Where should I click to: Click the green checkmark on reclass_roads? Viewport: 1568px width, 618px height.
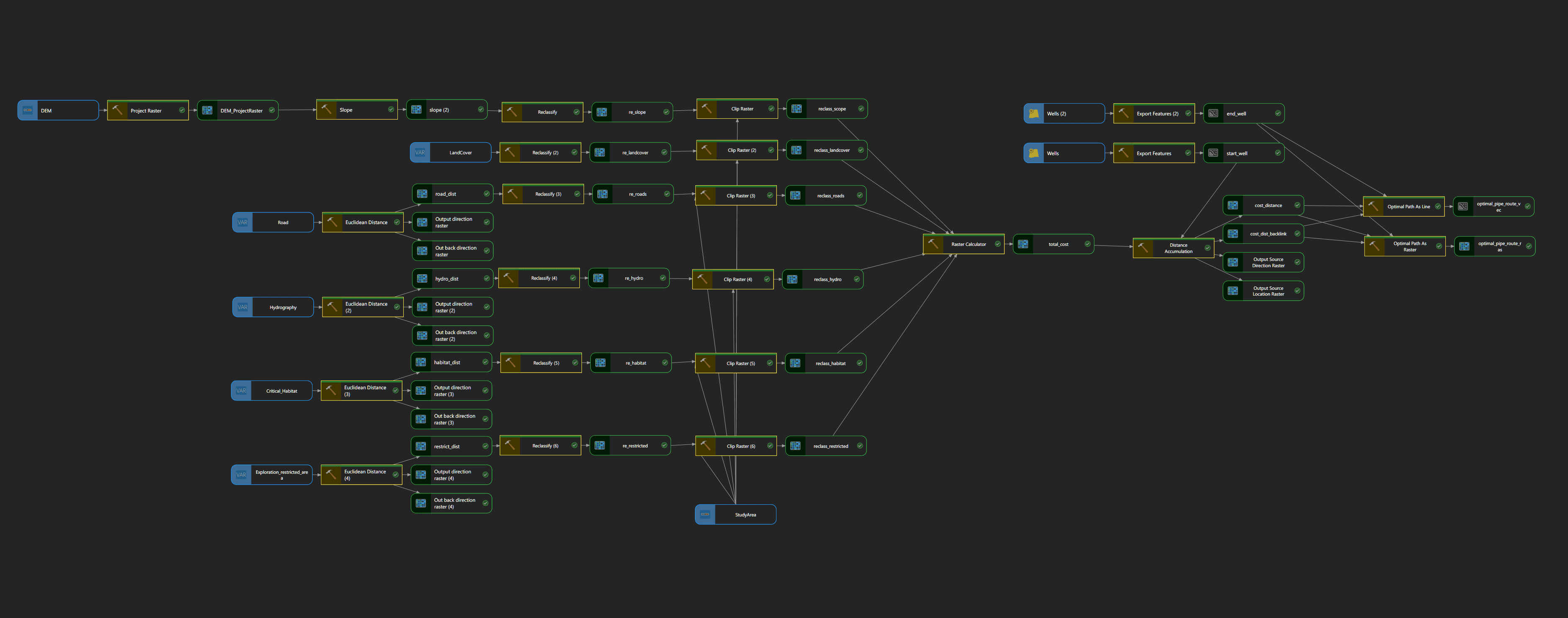[x=859, y=195]
